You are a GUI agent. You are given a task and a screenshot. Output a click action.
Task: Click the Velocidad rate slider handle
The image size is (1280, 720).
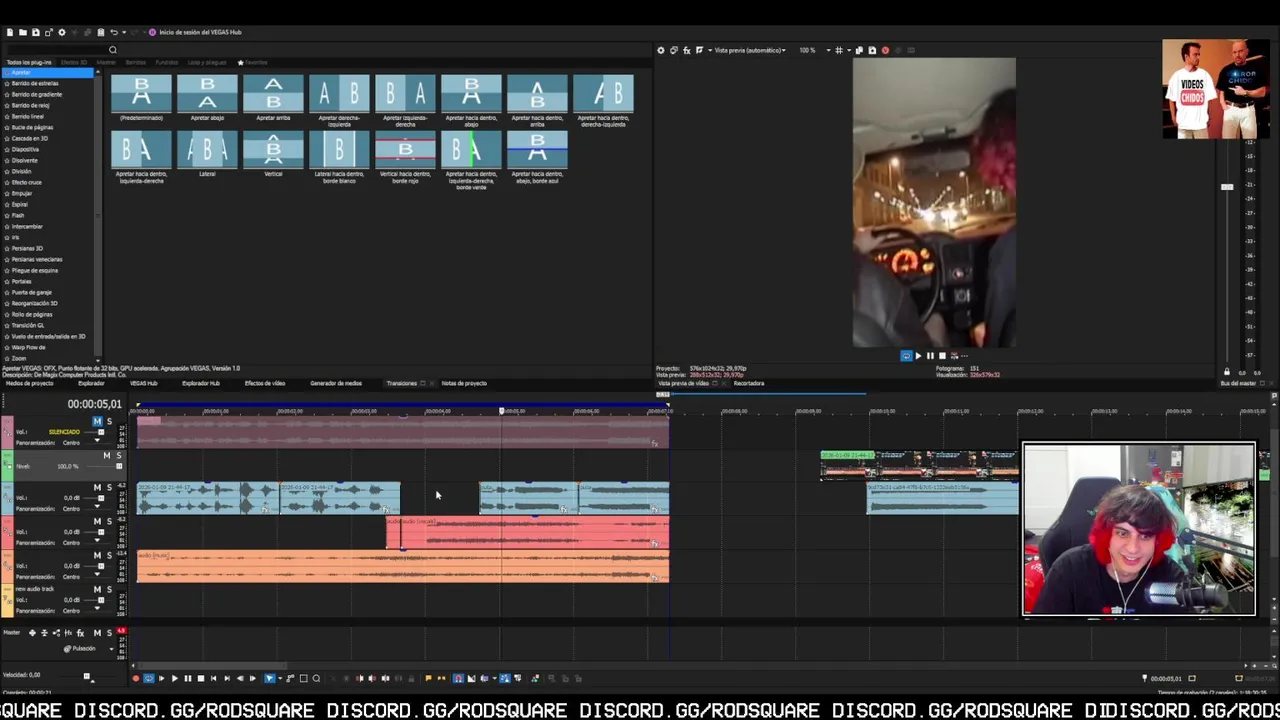pyautogui.click(x=86, y=676)
